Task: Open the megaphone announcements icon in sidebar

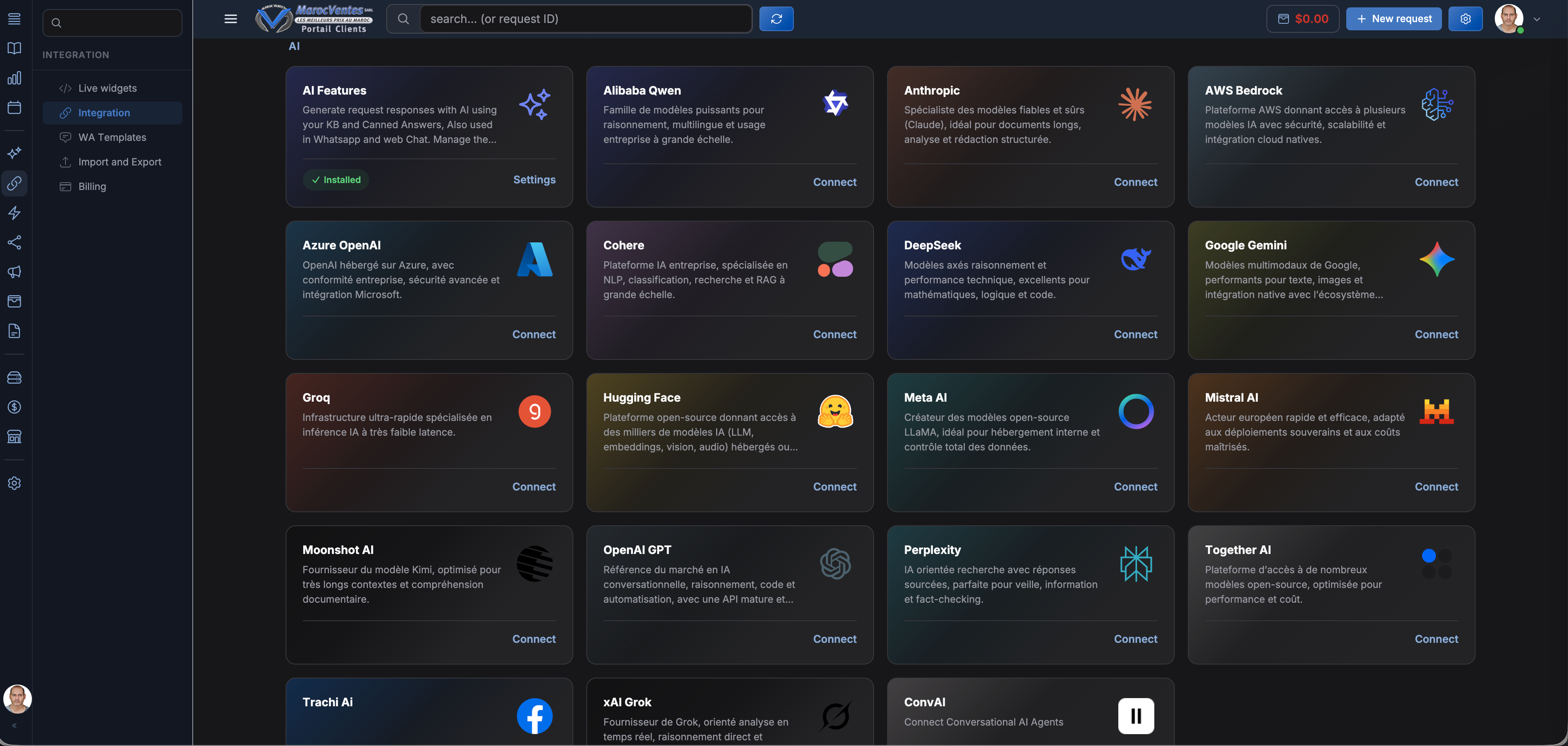Action: [15, 271]
